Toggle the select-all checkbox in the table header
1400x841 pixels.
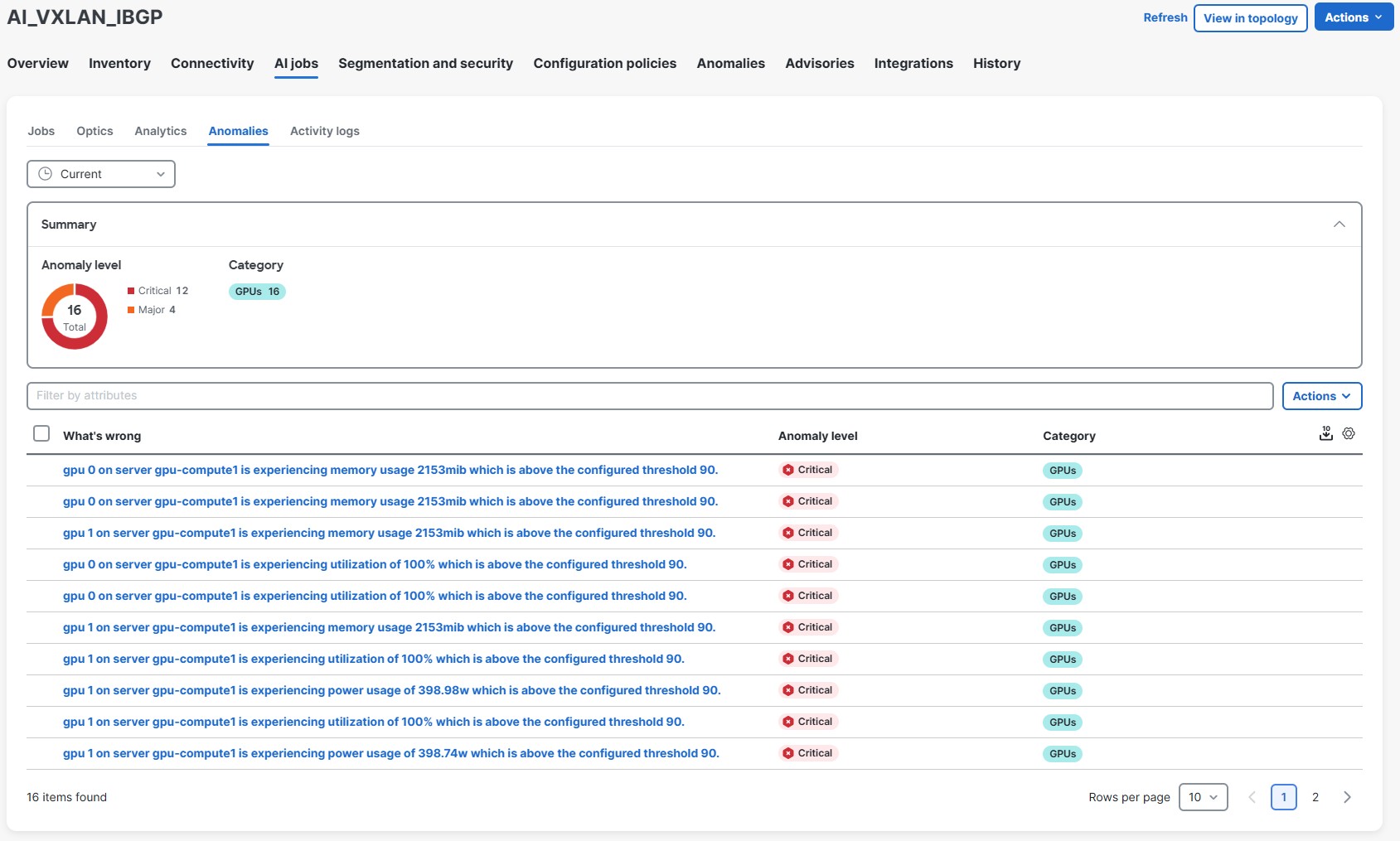[x=41, y=433]
